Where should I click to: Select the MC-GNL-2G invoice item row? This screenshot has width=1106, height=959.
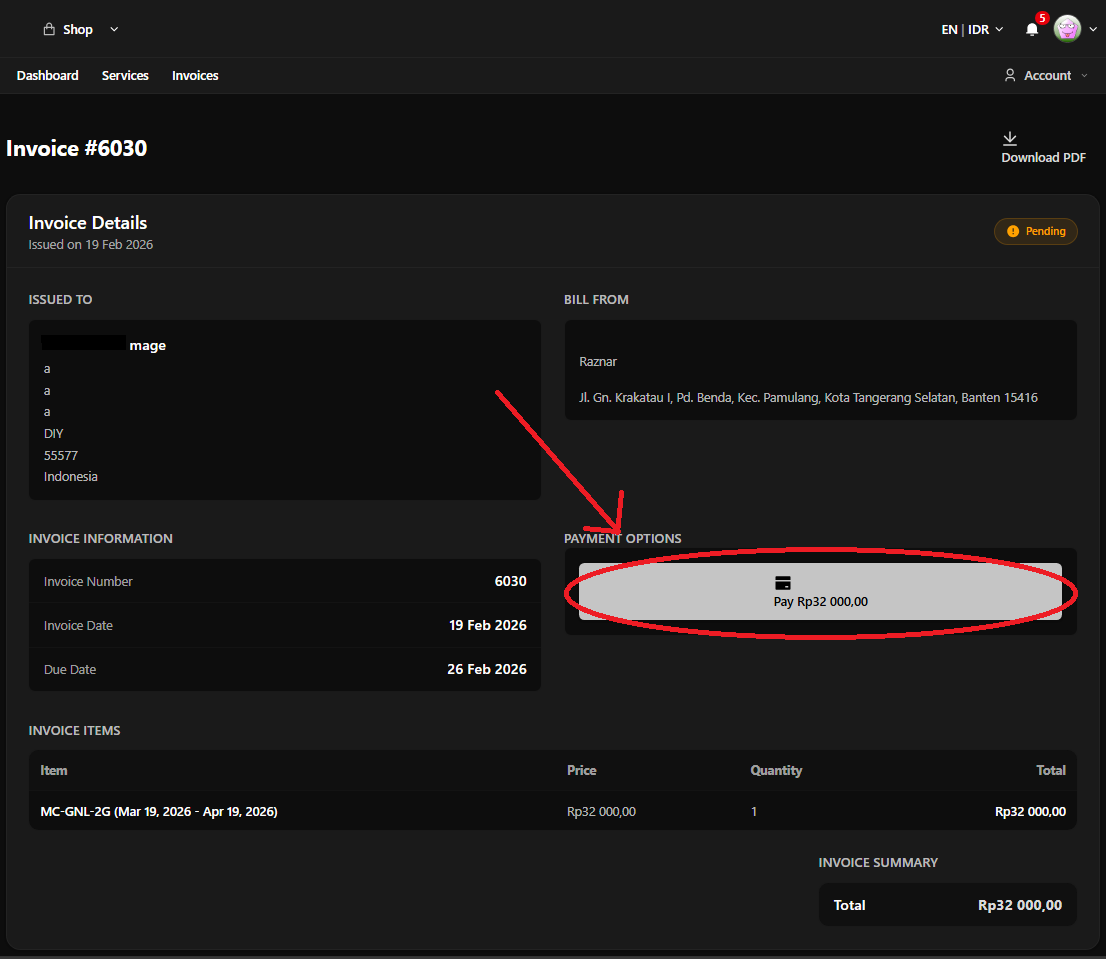(159, 812)
